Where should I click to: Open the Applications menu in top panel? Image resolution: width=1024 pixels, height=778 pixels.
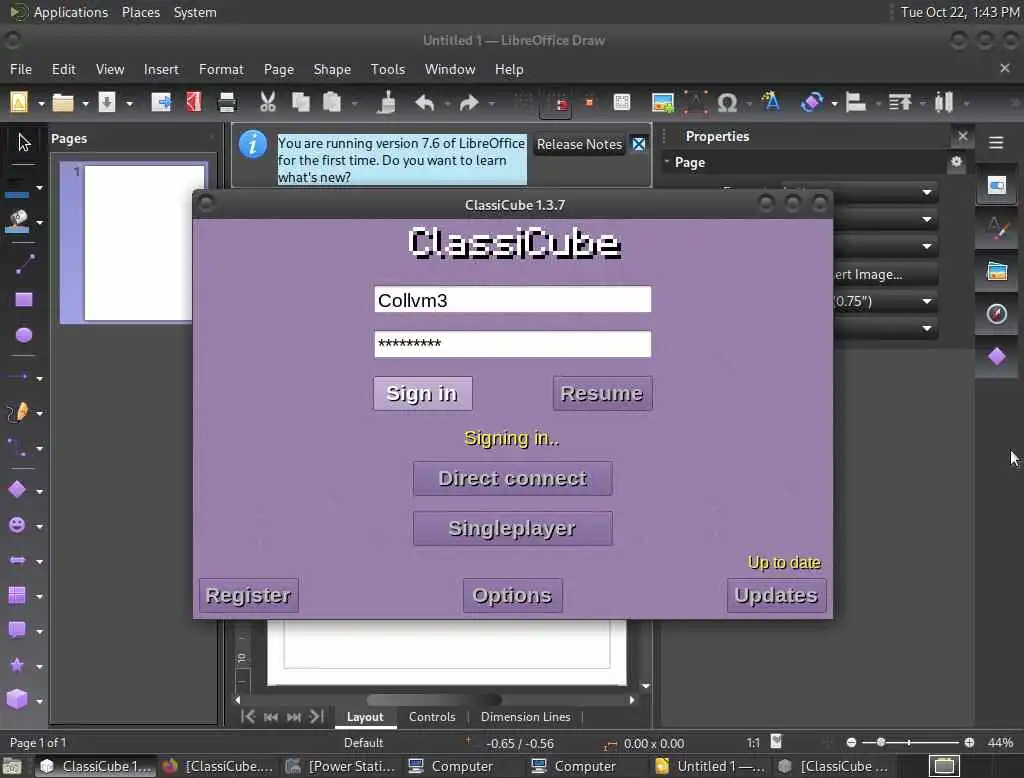coord(71,12)
